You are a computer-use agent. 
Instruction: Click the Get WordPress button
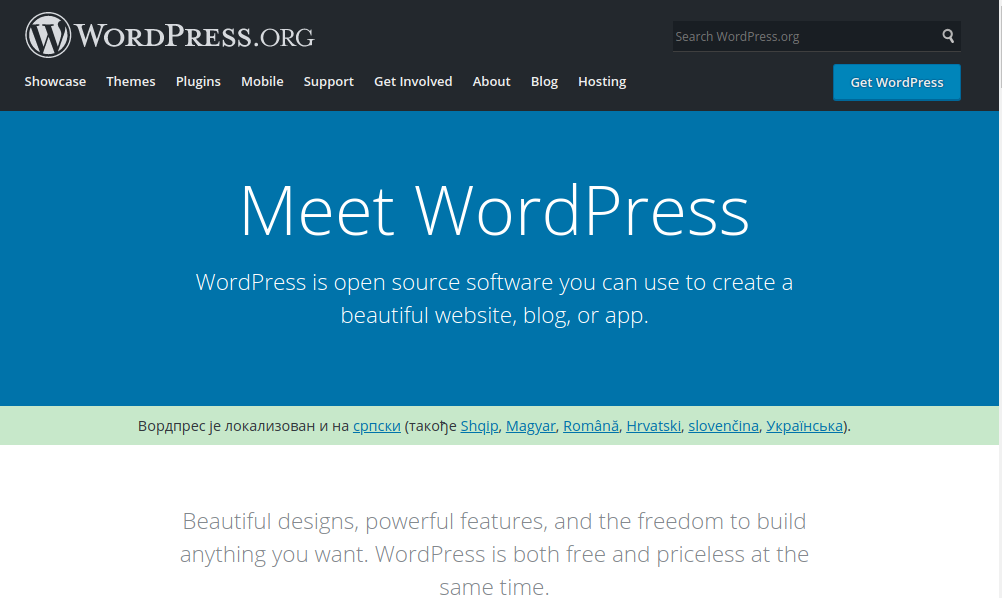pos(897,82)
